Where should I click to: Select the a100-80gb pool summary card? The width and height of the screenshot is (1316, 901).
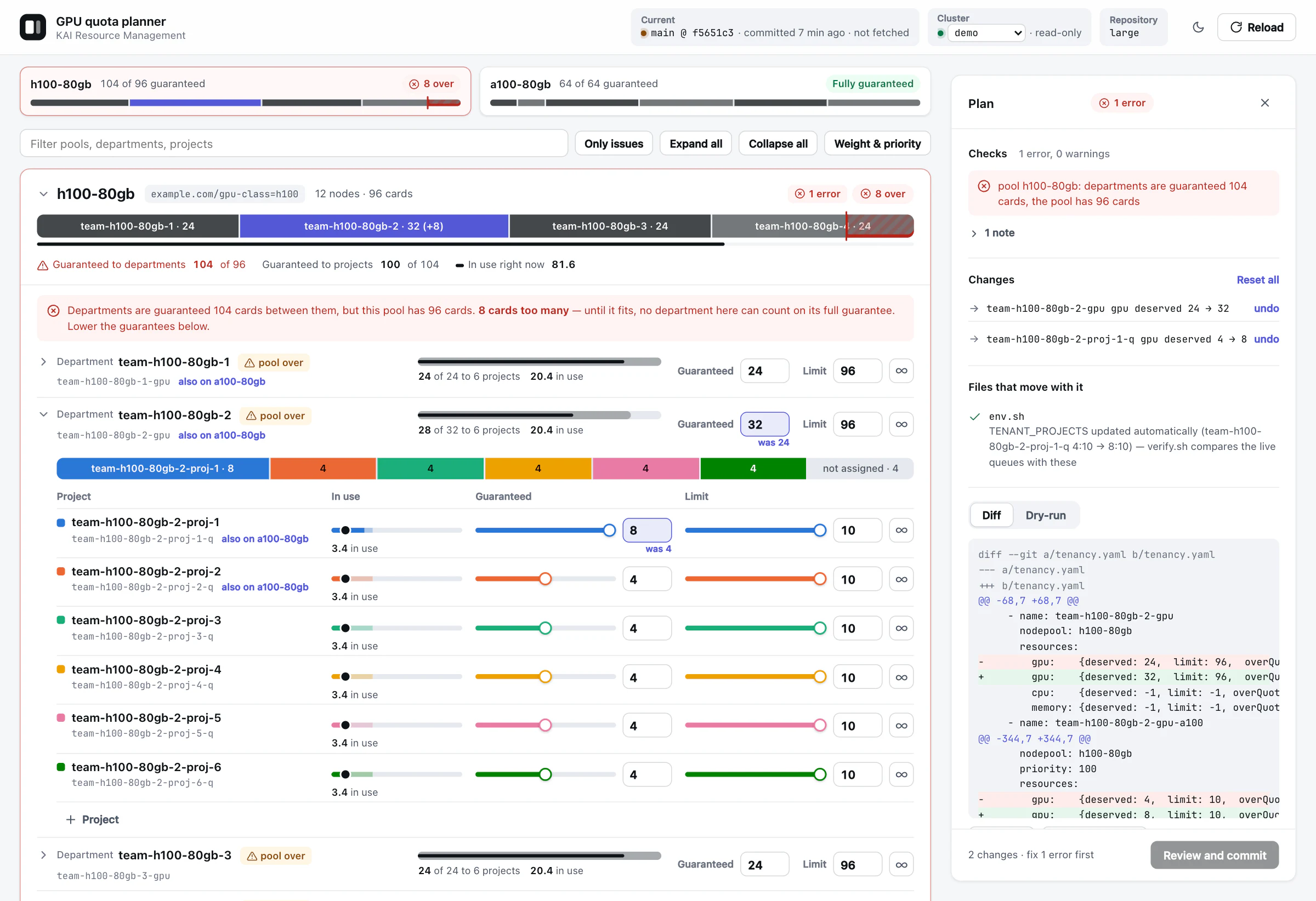(x=705, y=91)
